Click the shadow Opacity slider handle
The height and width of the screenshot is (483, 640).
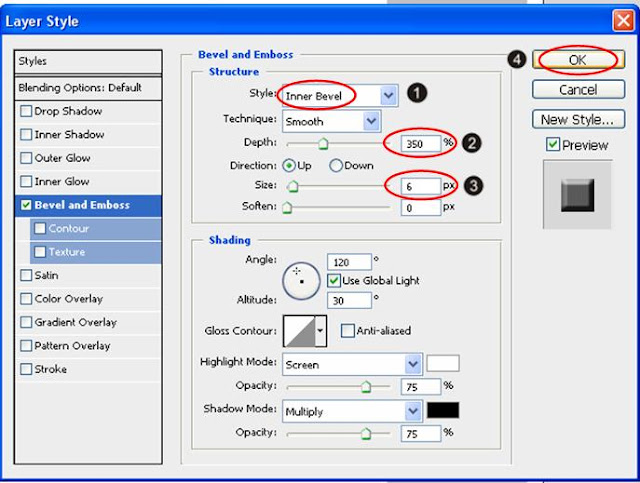366,434
